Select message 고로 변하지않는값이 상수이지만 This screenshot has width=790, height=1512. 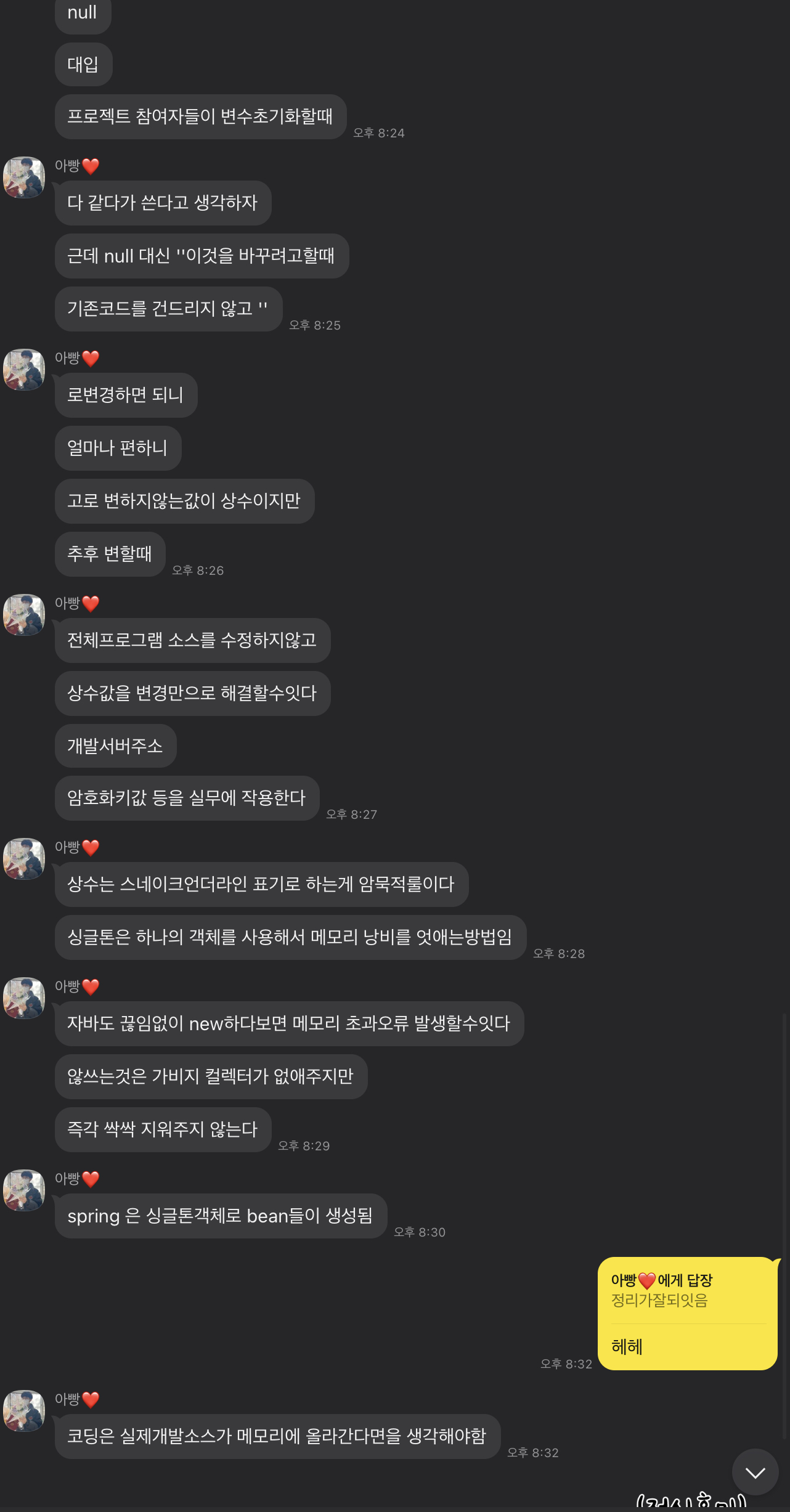(185, 501)
